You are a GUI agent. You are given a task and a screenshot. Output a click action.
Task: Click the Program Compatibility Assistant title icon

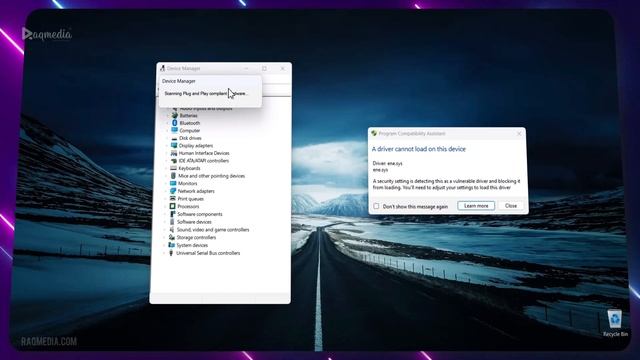374,133
